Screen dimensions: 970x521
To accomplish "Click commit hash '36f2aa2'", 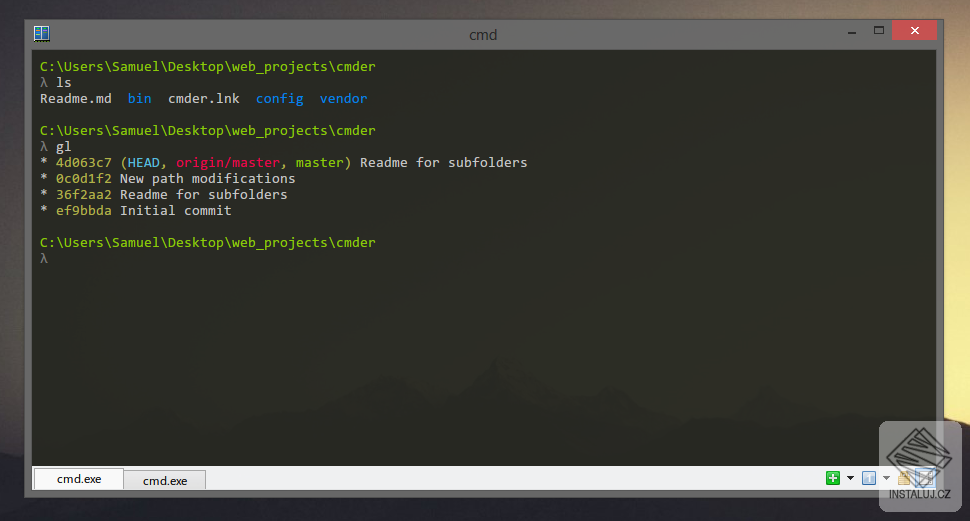I will click(84, 195).
